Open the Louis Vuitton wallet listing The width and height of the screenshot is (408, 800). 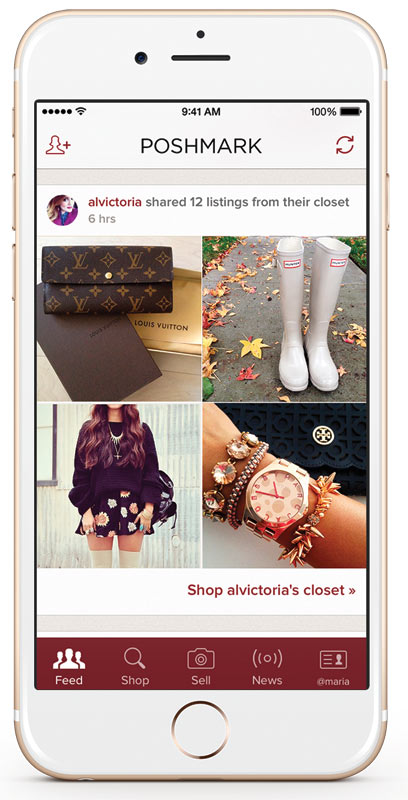(x=119, y=318)
